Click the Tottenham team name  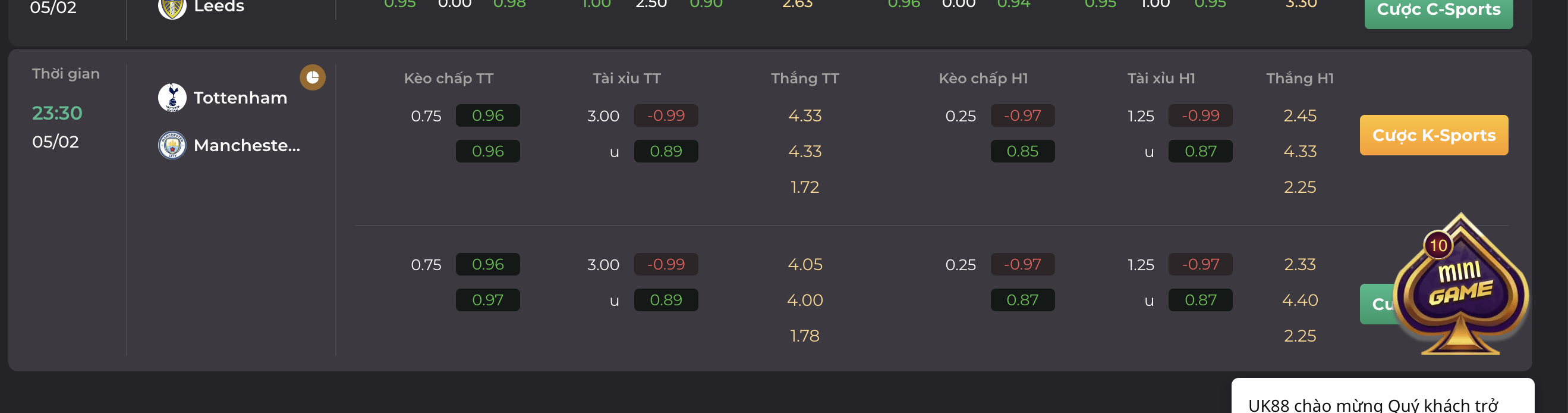point(241,98)
